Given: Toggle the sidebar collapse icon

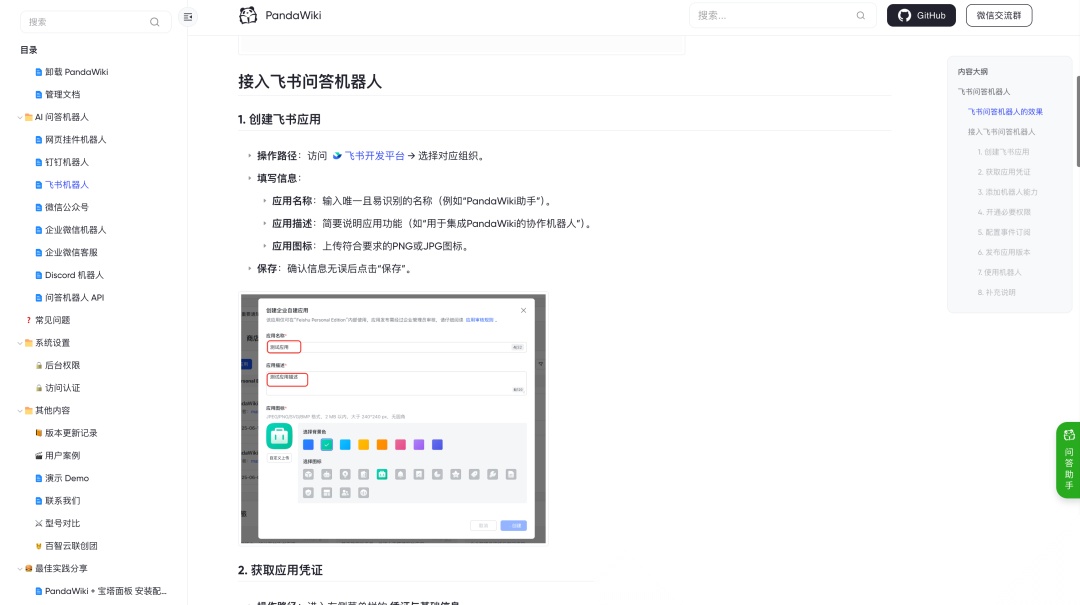Looking at the screenshot, I should coord(188,17).
